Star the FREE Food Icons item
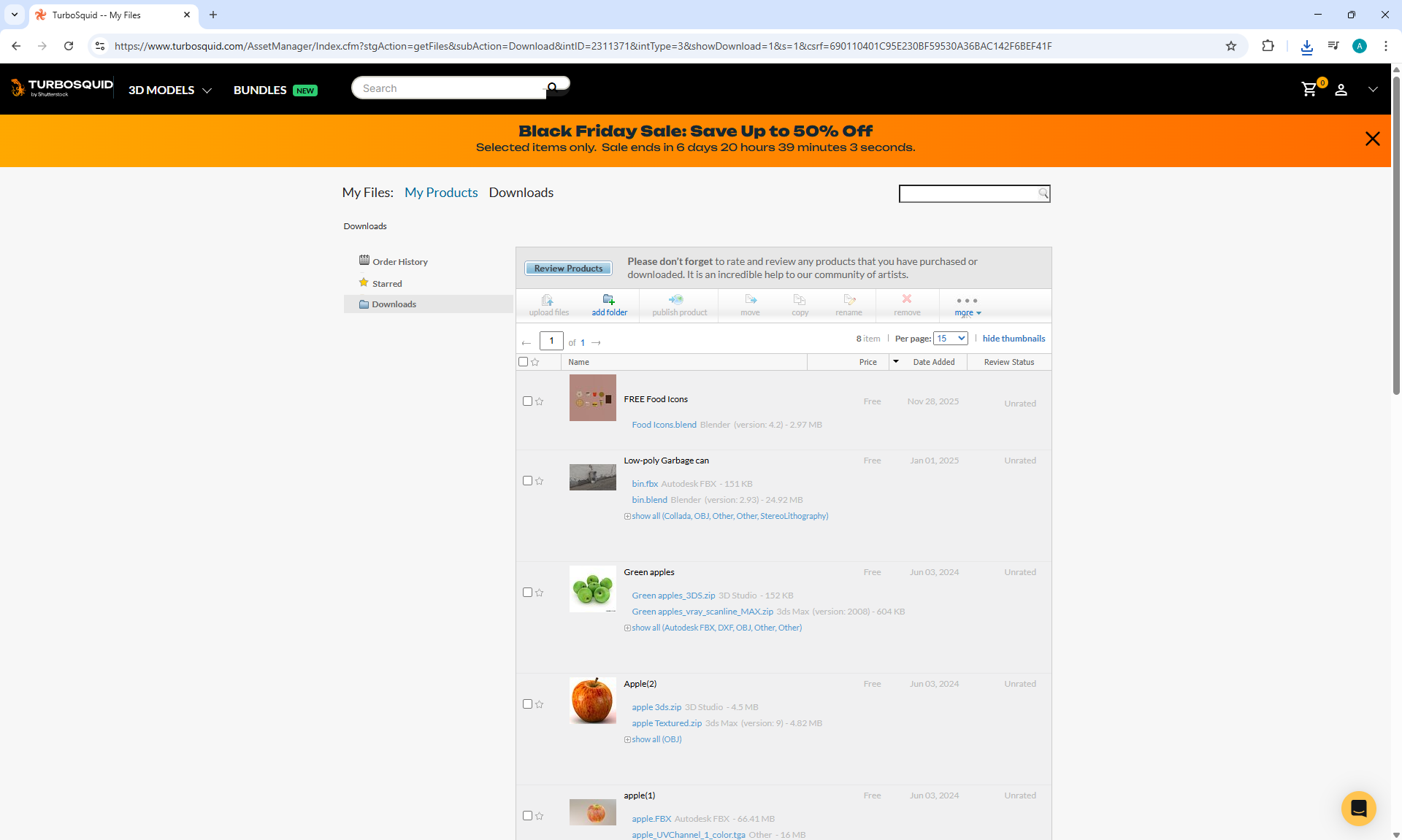Image resolution: width=1402 pixels, height=840 pixels. (540, 401)
